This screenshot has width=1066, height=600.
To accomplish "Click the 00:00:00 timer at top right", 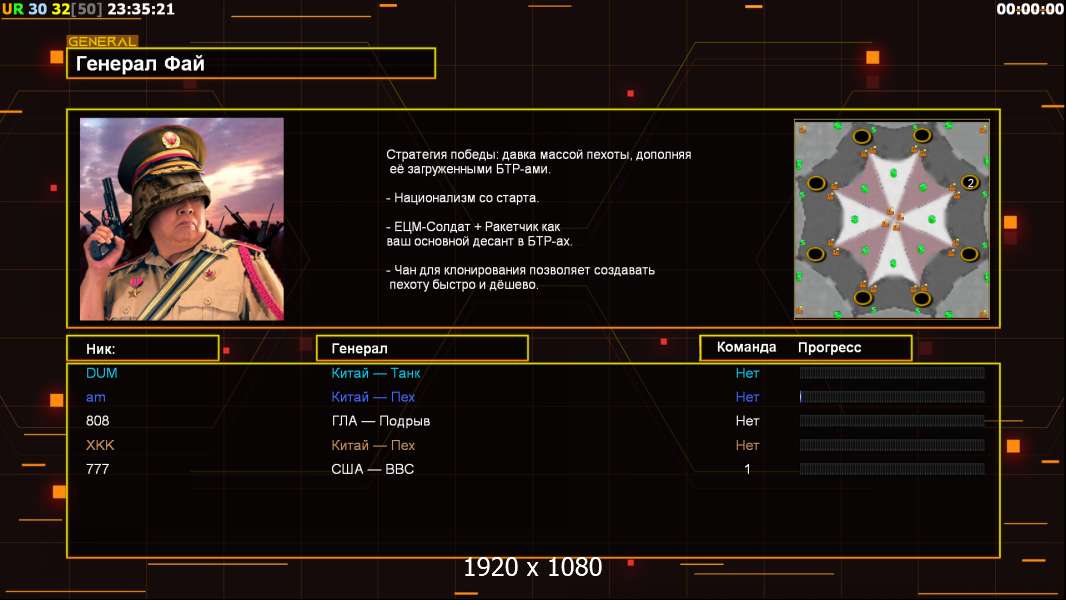I will (x=1029, y=9).
